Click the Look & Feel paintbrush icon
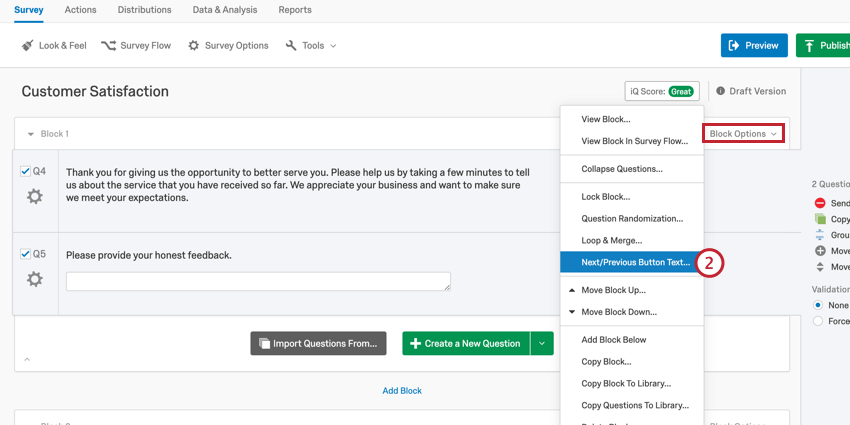 [28, 46]
